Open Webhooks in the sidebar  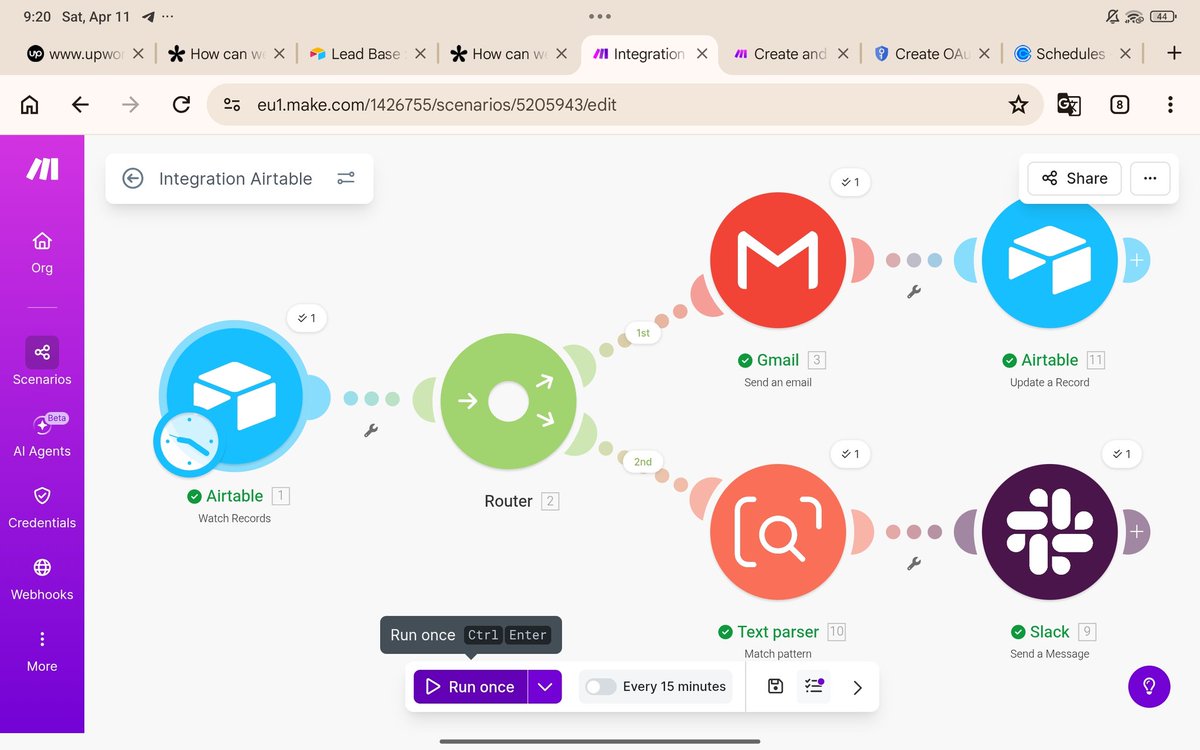42,579
